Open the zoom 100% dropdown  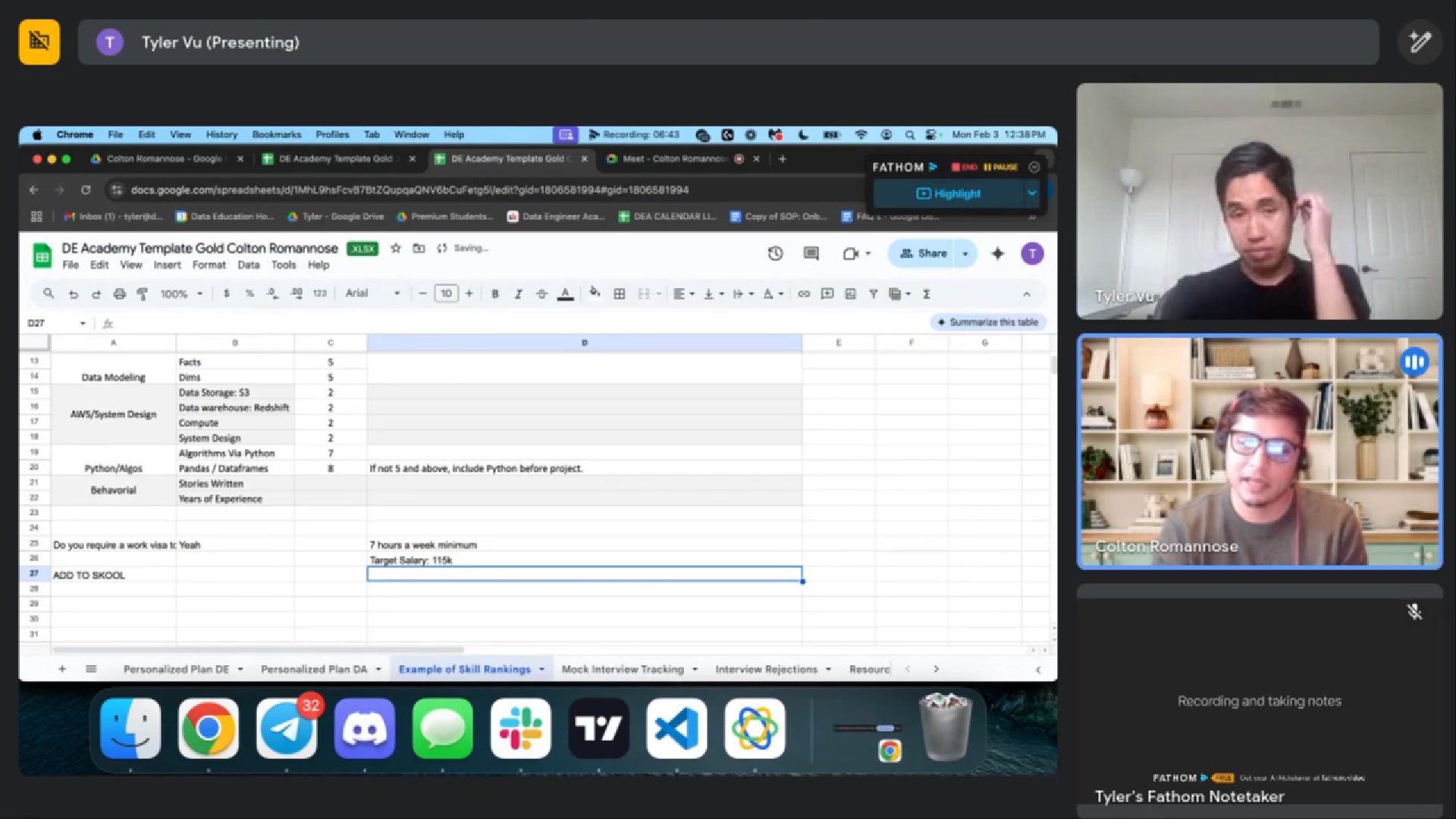(182, 294)
